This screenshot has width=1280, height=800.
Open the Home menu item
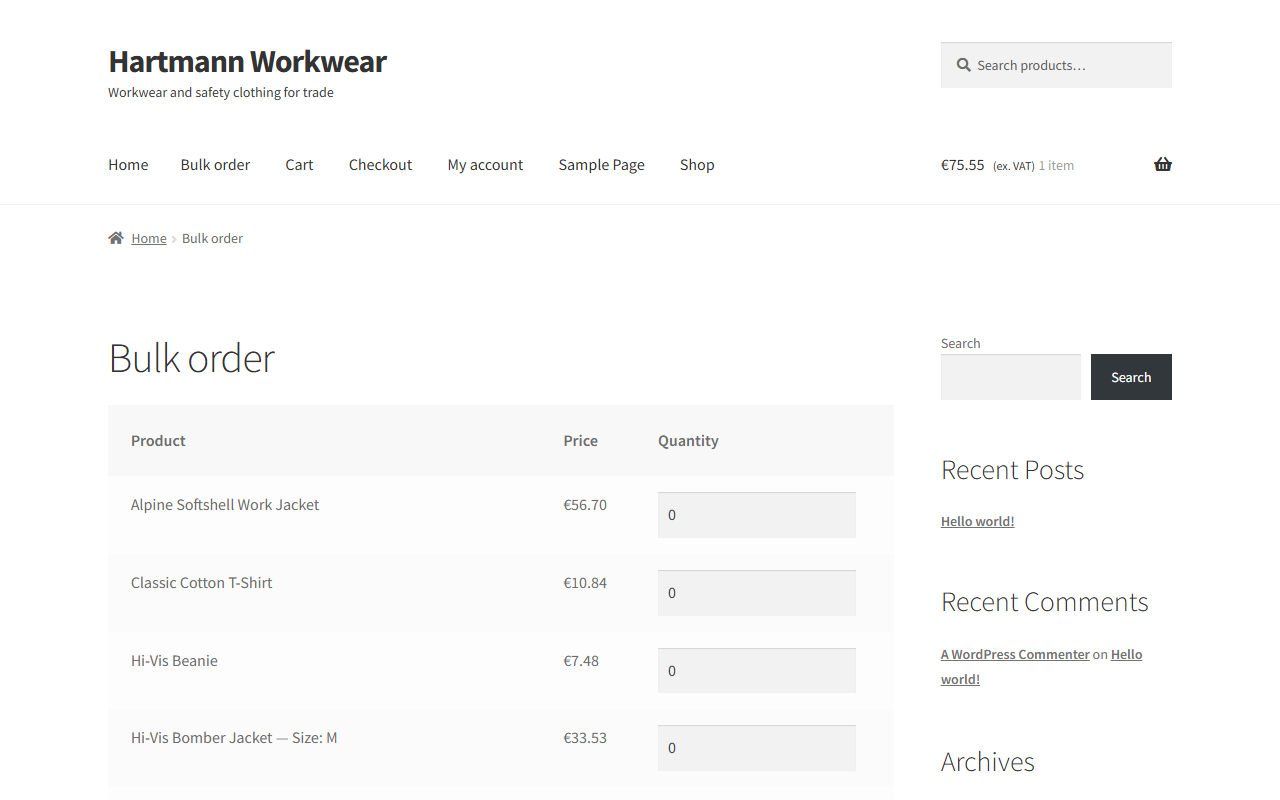(128, 165)
